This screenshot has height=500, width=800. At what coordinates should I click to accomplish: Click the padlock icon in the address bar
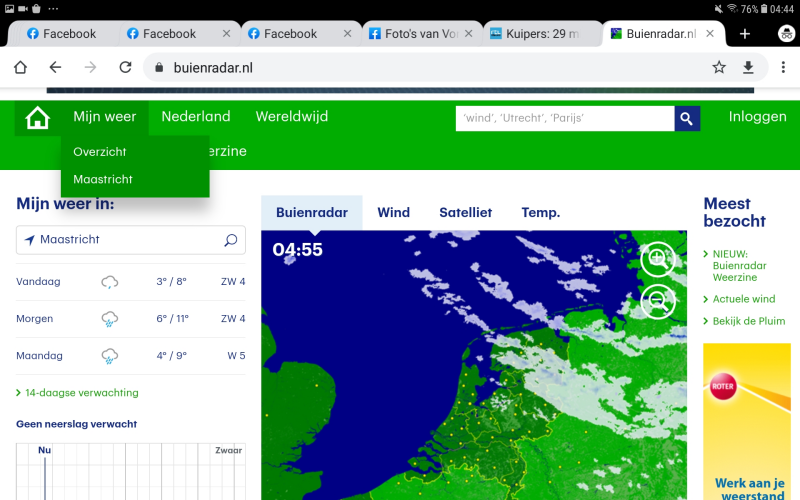pos(159,67)
